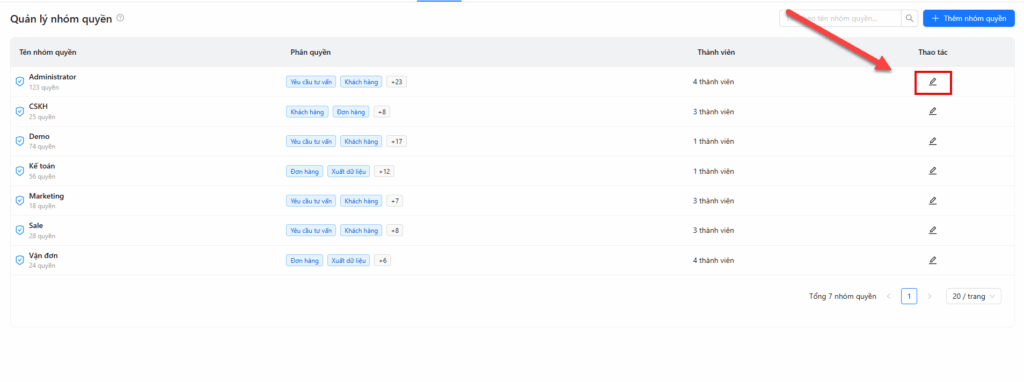Image resolution: width=1024 pixels, height=382 pixels.
Task: Click Tổng 7 nhóm quyền total text
Action: [x=842, y=296]
